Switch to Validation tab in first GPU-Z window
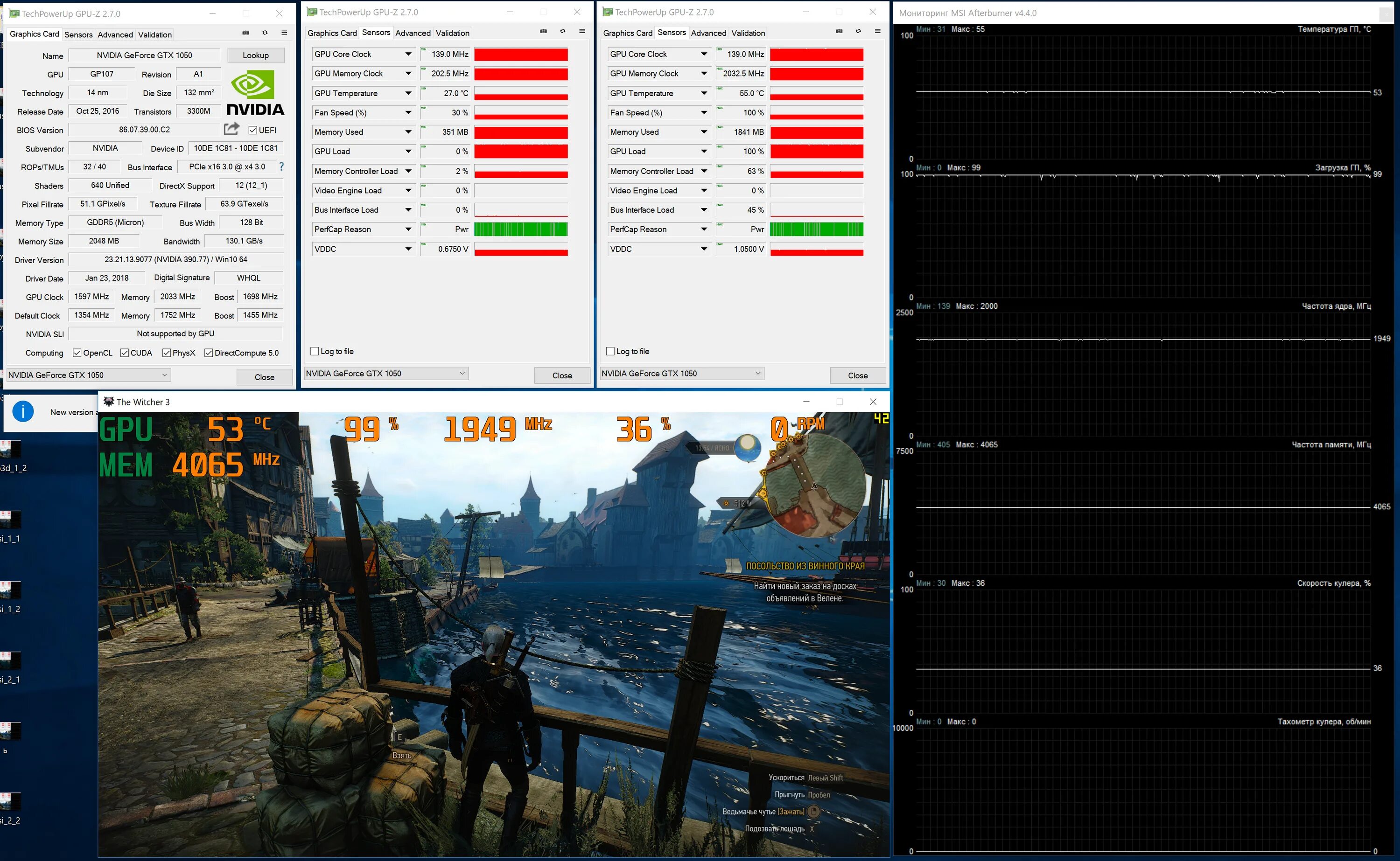Viewport: 1400px width, 861px height. (154, 35)
